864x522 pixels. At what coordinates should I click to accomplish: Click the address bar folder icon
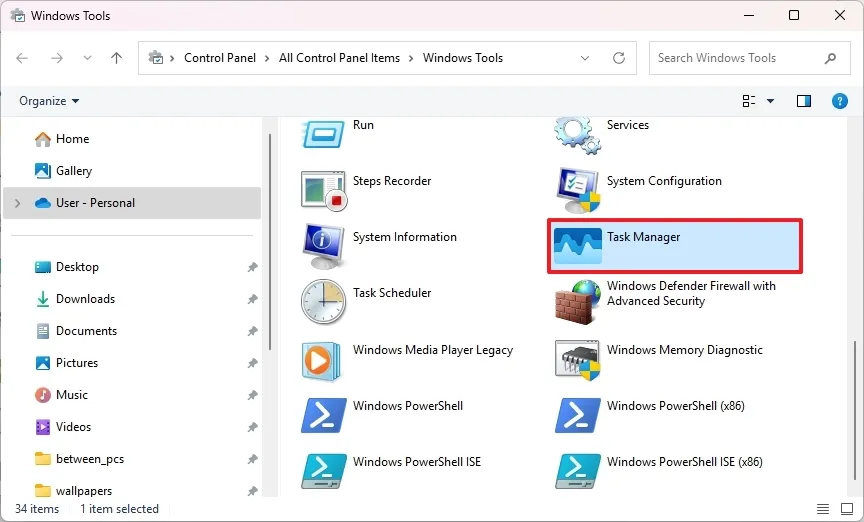point(156,58)
